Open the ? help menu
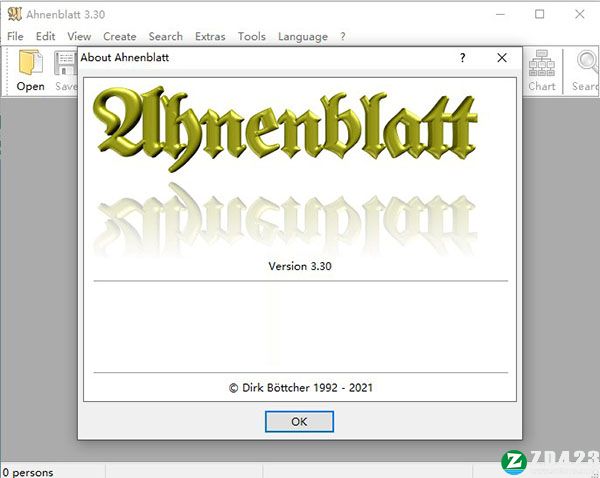The height and width of the screenshot is (478, 600). point(342,36)
